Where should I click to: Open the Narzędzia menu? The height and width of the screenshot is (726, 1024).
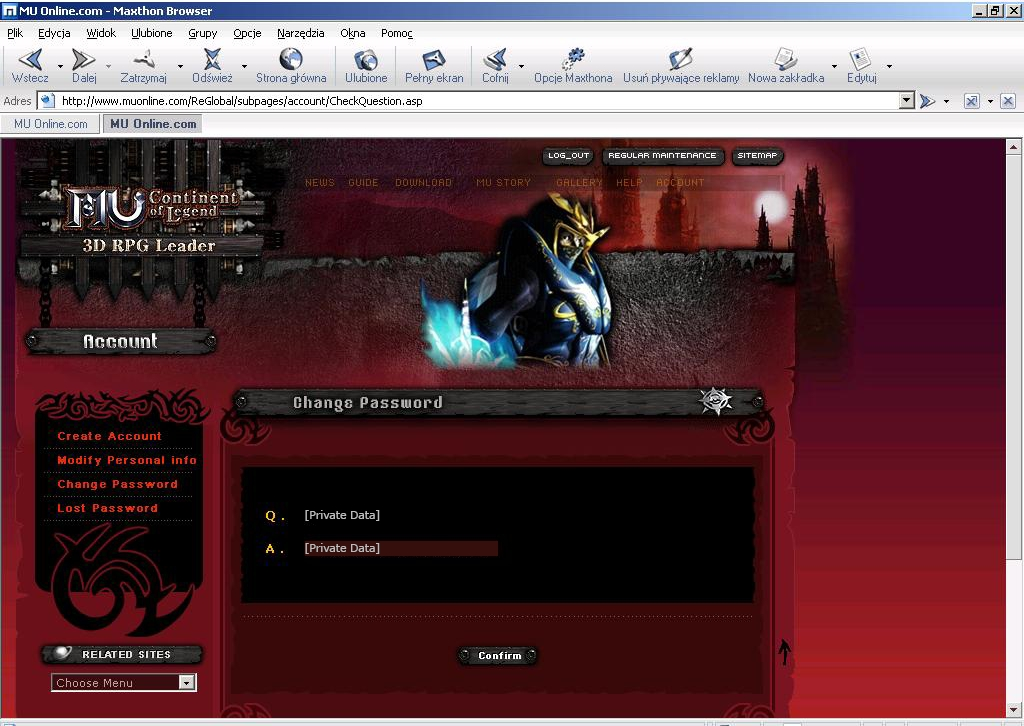tap(300, 33)
